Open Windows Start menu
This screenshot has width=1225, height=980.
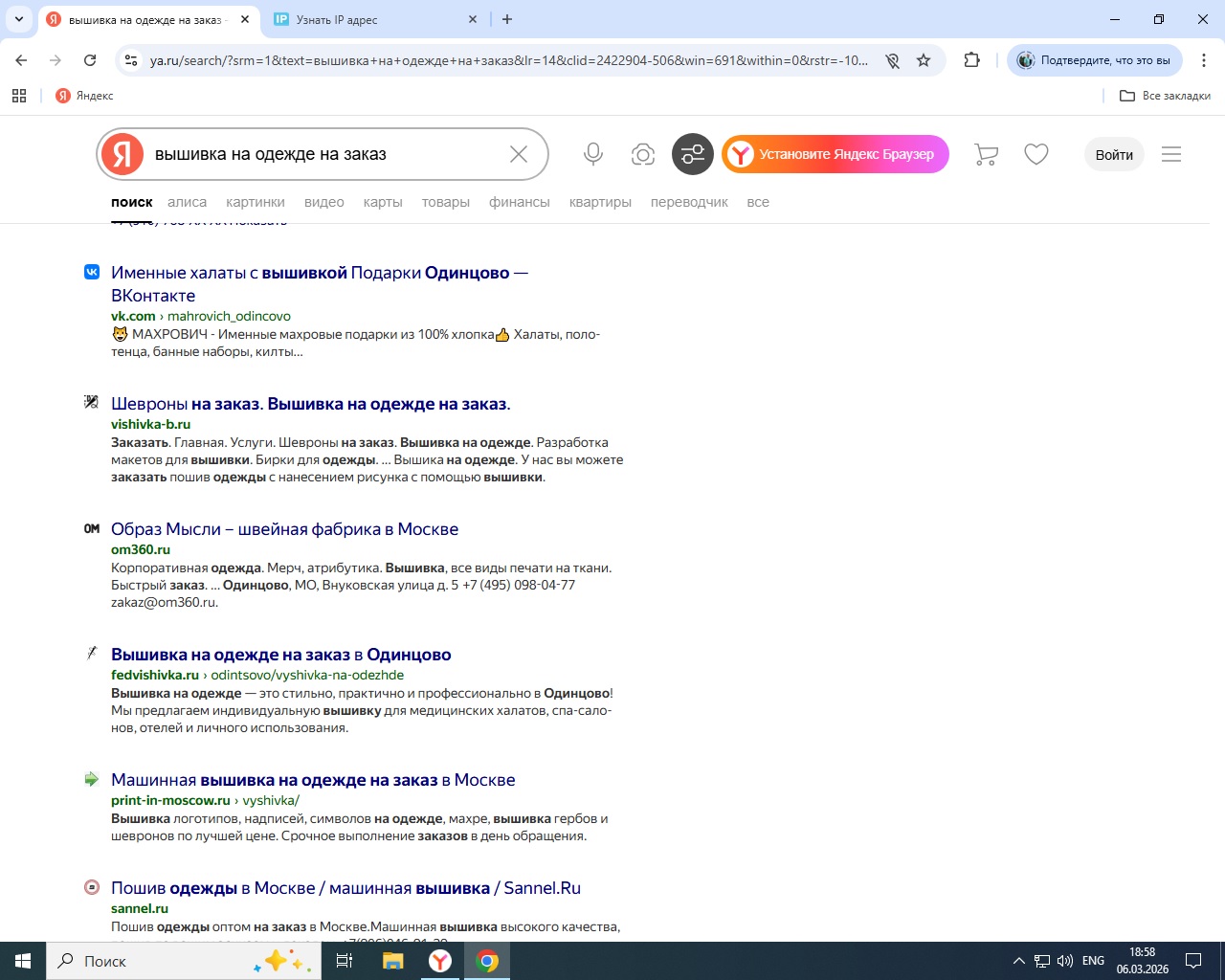pyautogui.click(x=23, y=961)
